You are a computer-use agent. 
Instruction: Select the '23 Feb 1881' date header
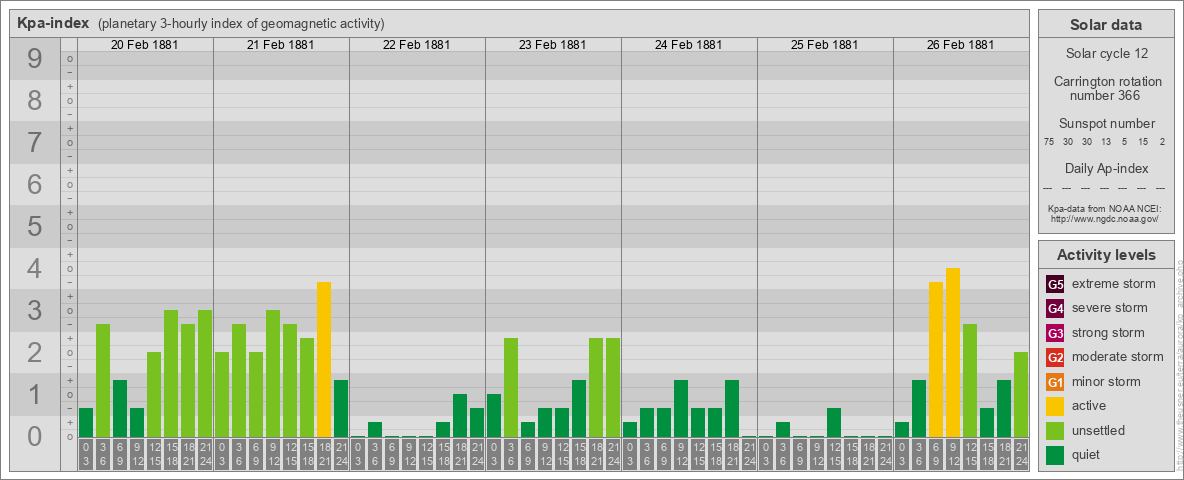pyautogui.click(x=552, y=45)
